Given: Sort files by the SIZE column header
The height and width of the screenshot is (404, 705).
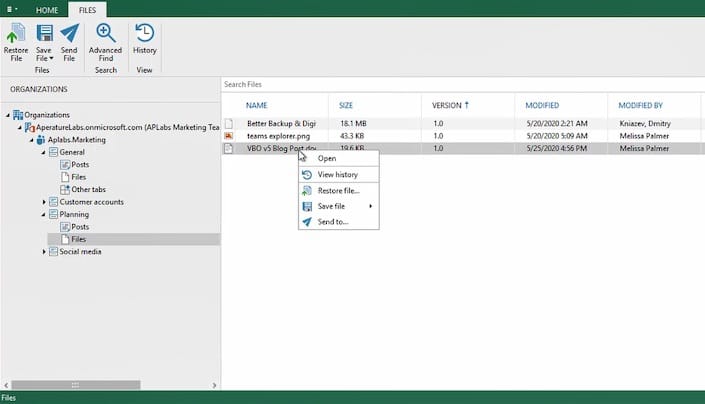Looking at the screenshot, I should pos(346,105).
